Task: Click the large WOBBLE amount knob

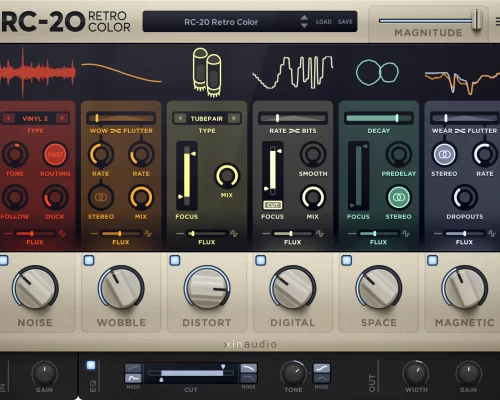Action: pos(121,287)
